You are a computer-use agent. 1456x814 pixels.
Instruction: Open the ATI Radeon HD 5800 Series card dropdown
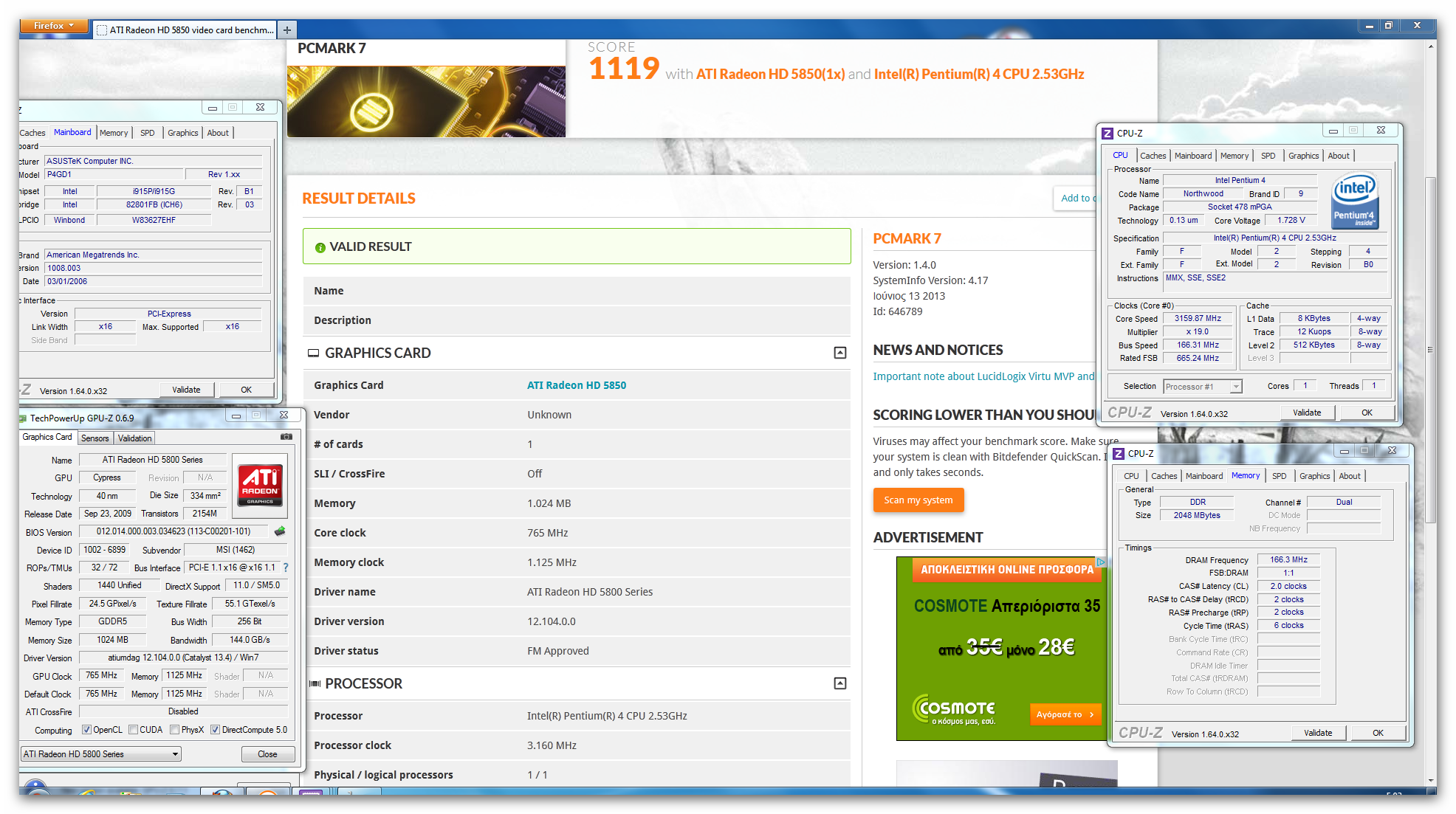(101, 754)
